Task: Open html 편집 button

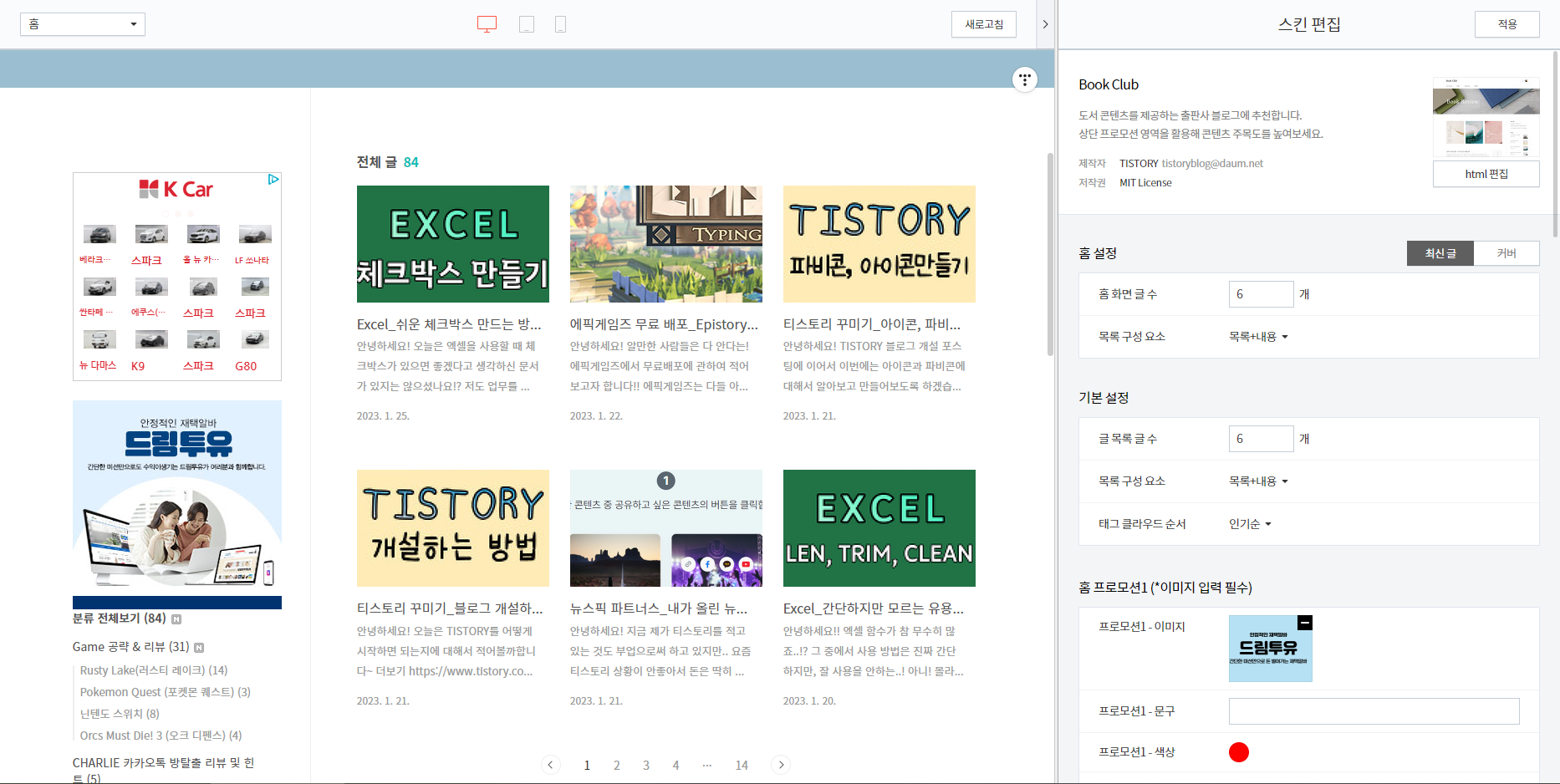Action: 1486,174
